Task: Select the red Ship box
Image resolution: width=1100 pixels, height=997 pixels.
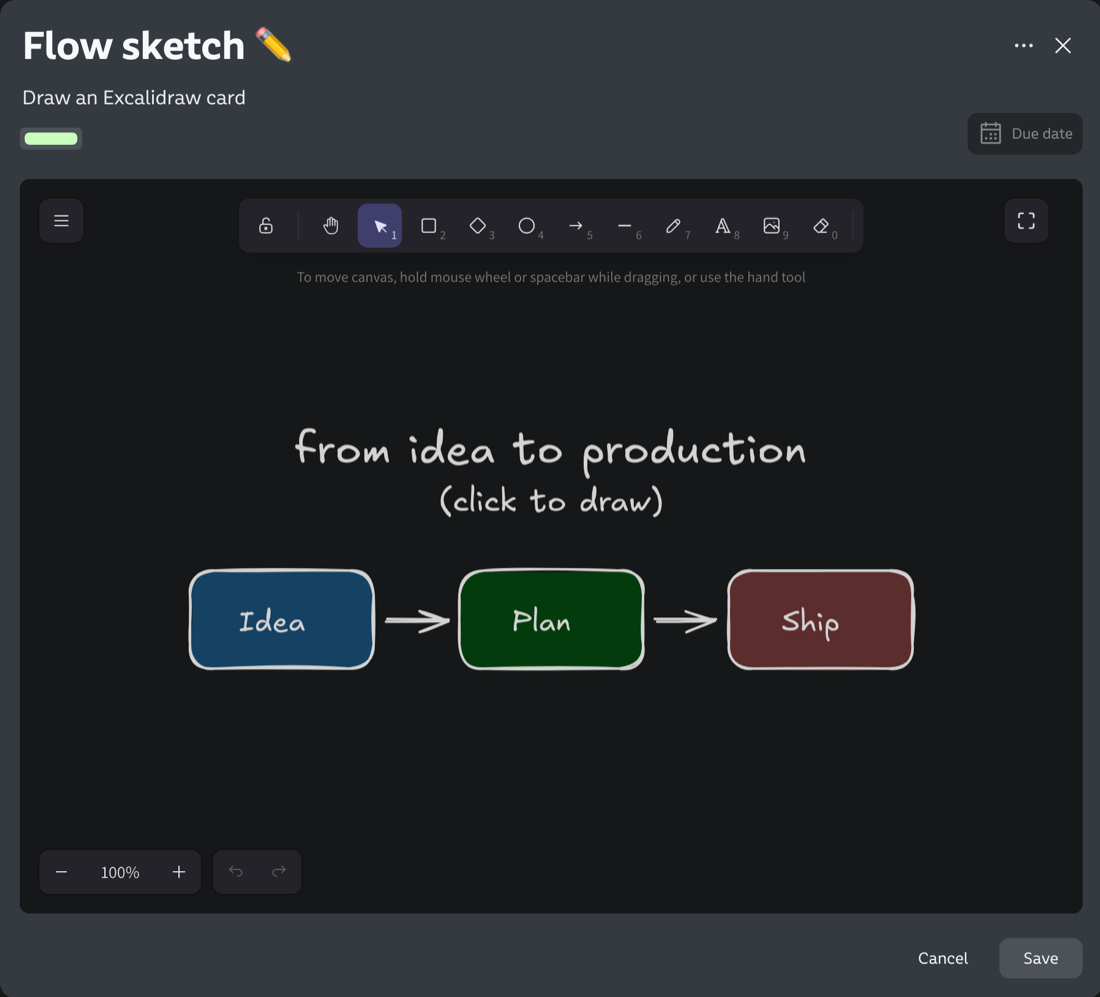Action: (821, 620)
